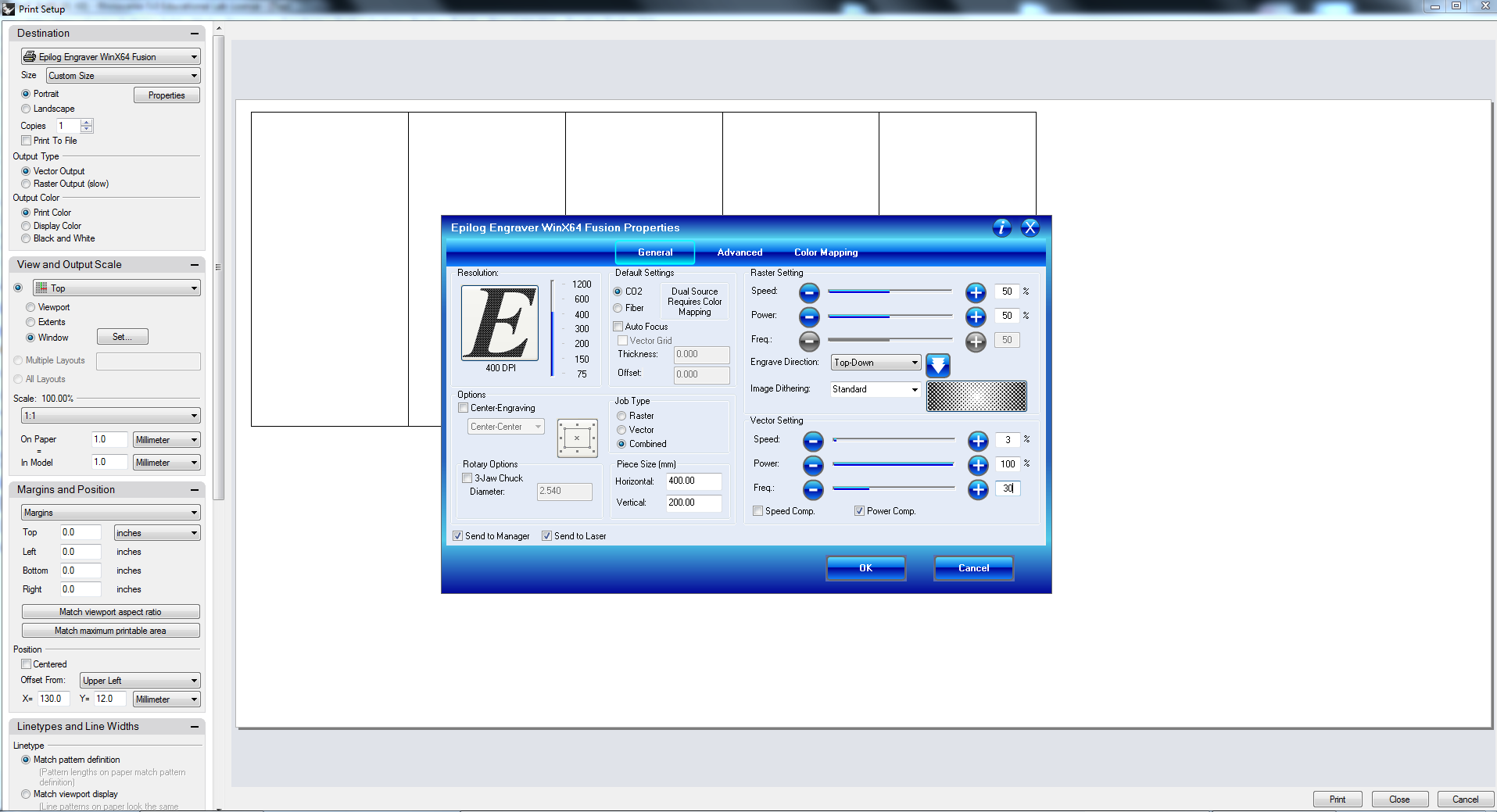Screen dimensions: 1497x812
Task: Decrease Vector Speed with minus icon
Action: 813,442
